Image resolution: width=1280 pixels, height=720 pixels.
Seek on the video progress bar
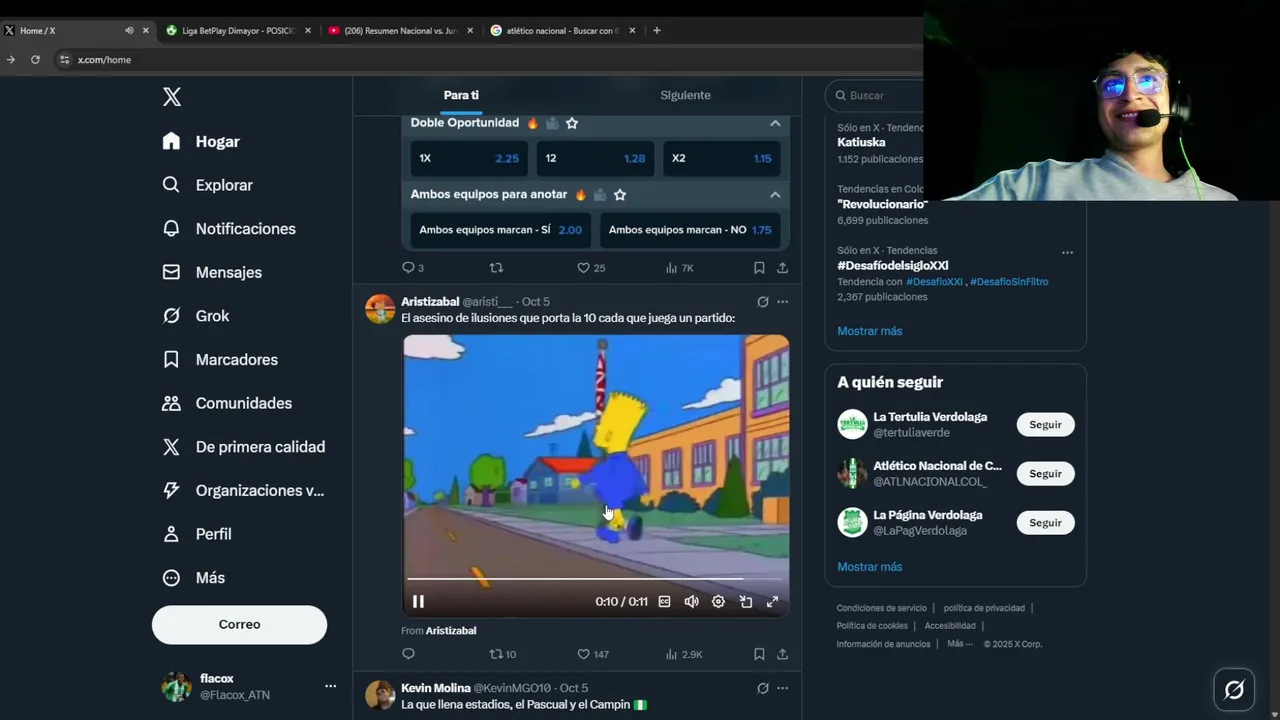[595, 579]
